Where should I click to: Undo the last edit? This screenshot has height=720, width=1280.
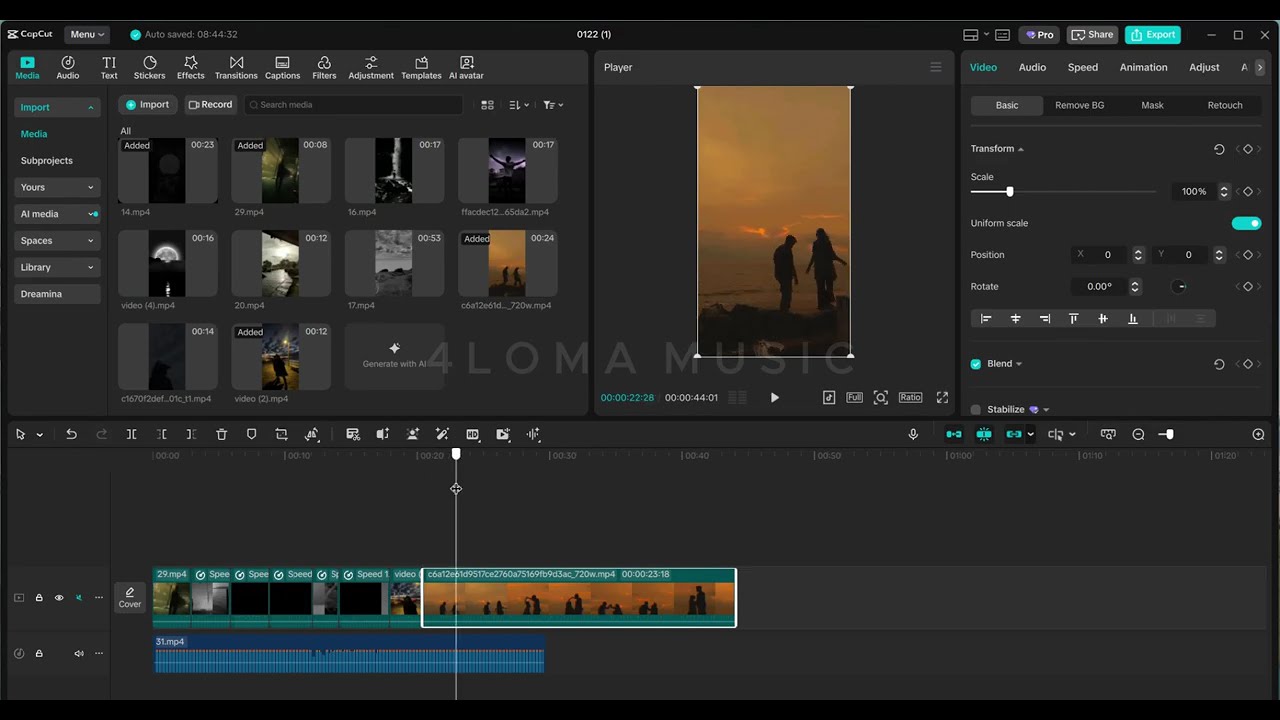(71, 434)
